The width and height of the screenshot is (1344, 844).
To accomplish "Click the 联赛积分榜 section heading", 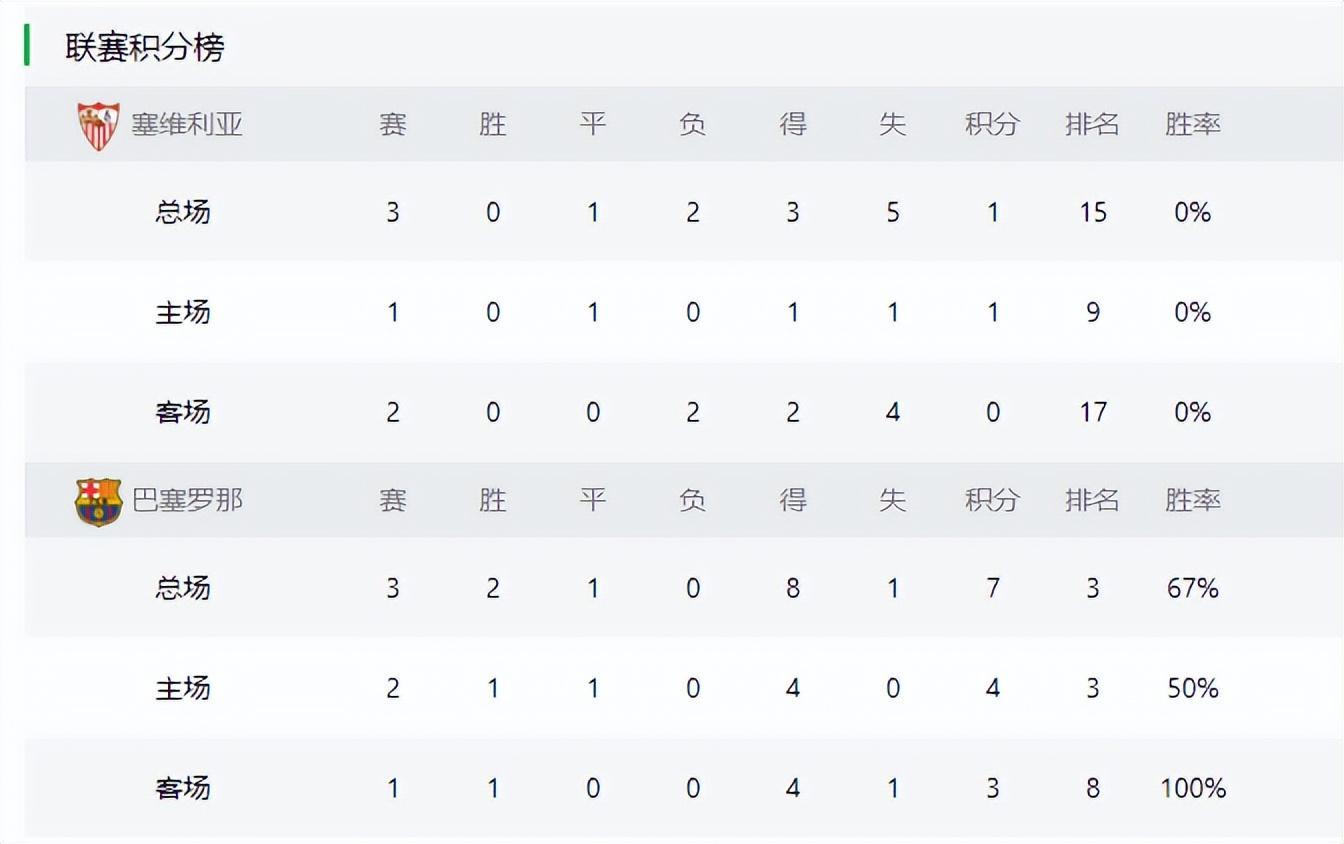I will 145,47.
